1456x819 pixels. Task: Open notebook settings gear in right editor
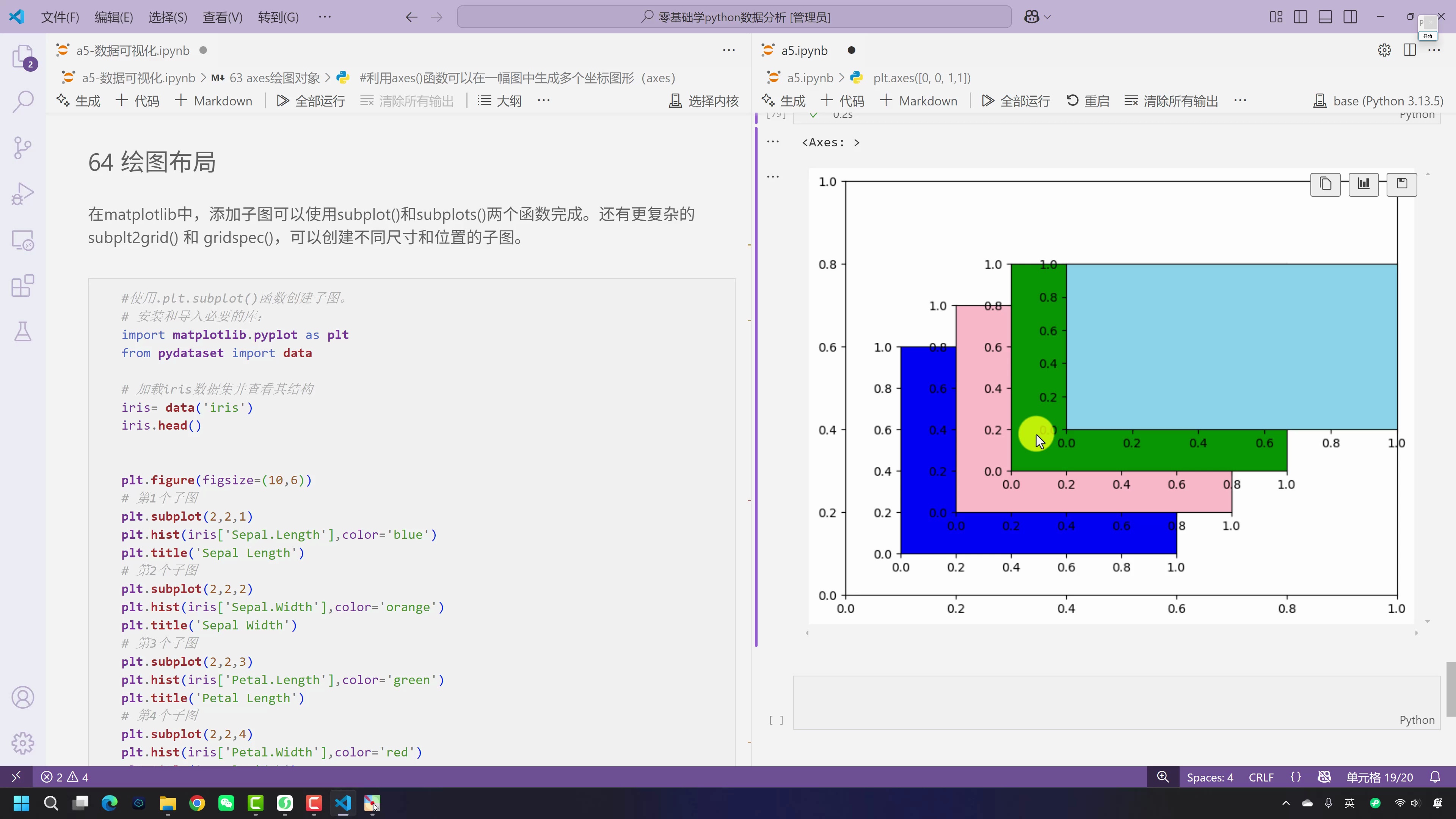pyautogui.click(x=1384, y=50)
